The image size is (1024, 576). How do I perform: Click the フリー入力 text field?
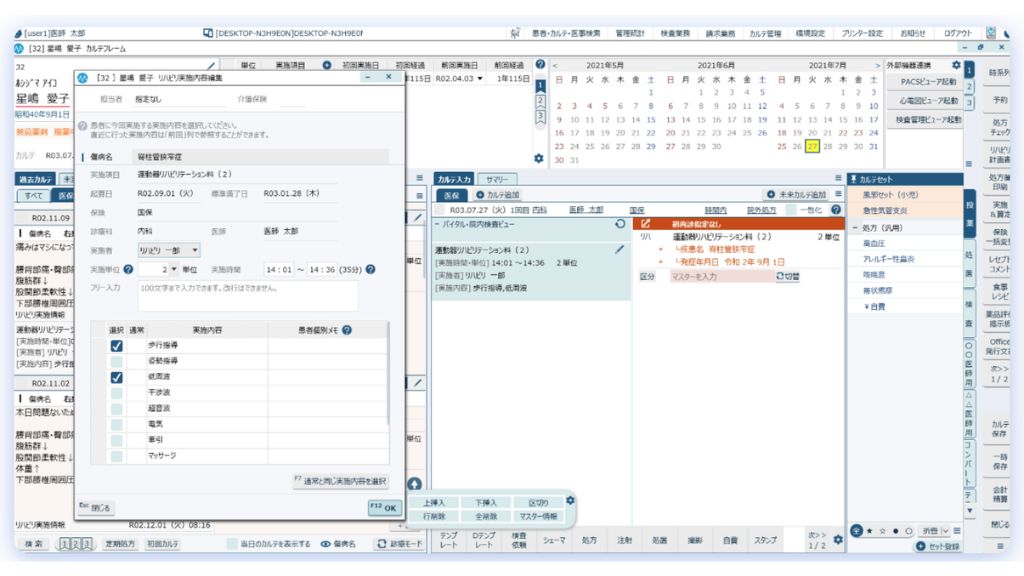pos(247,295)
